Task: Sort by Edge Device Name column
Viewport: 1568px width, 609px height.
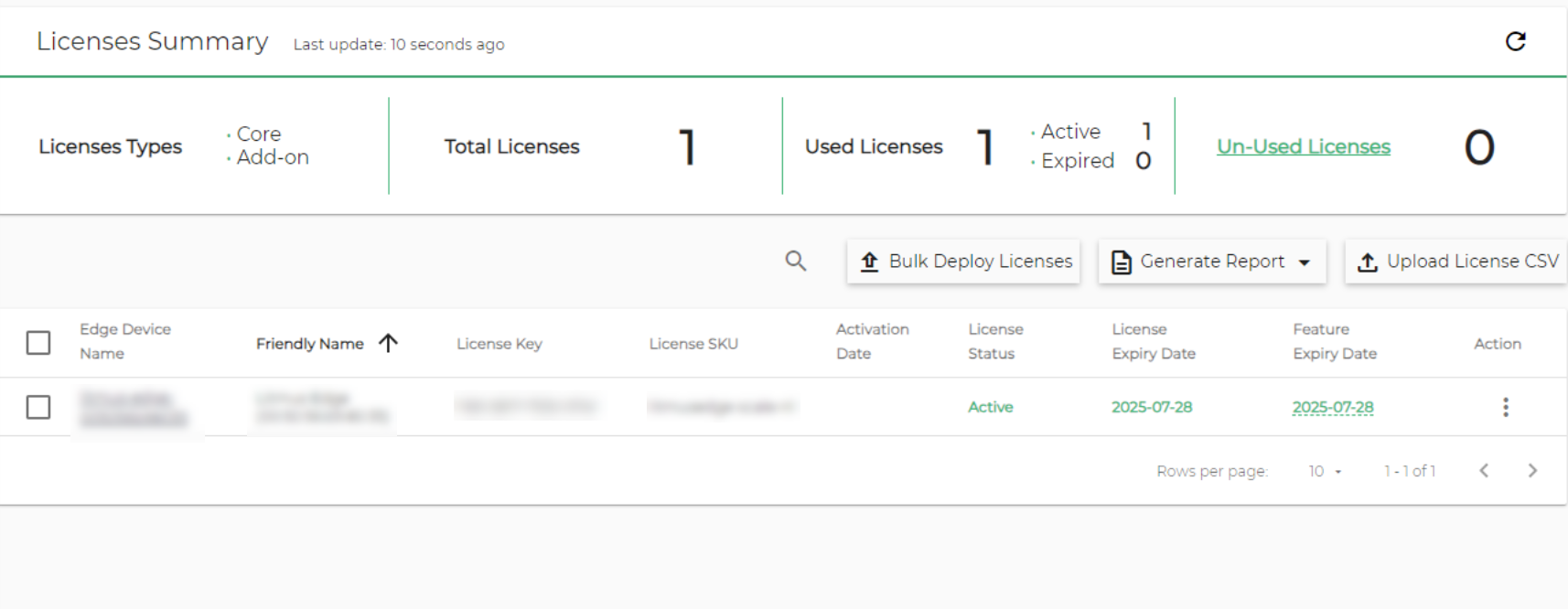Action: tap(125, 341)
